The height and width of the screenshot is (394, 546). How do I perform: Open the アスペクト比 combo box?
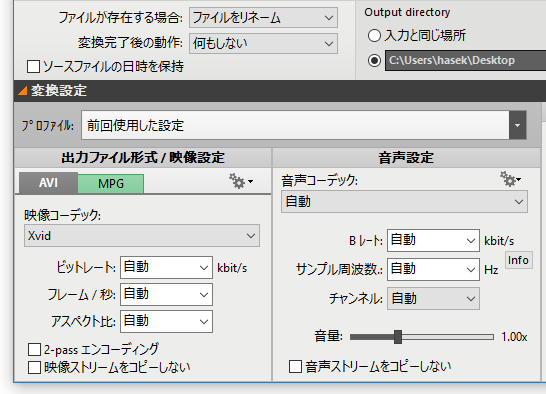click(x=166, y=321)
